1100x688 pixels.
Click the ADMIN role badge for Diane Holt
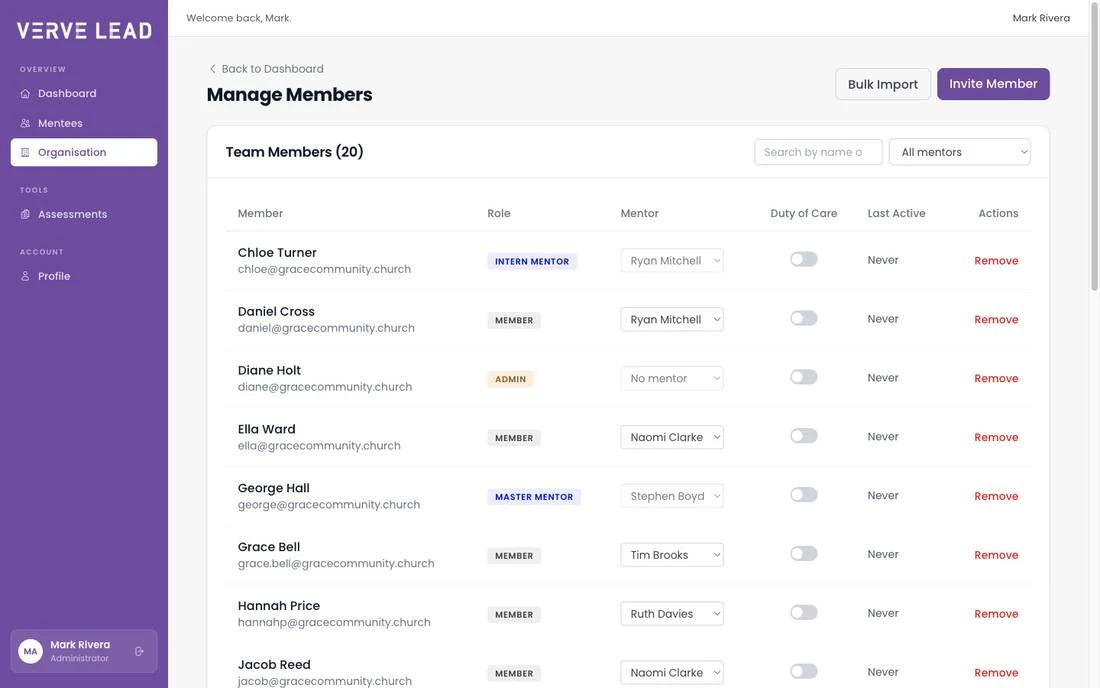[510, 379]
